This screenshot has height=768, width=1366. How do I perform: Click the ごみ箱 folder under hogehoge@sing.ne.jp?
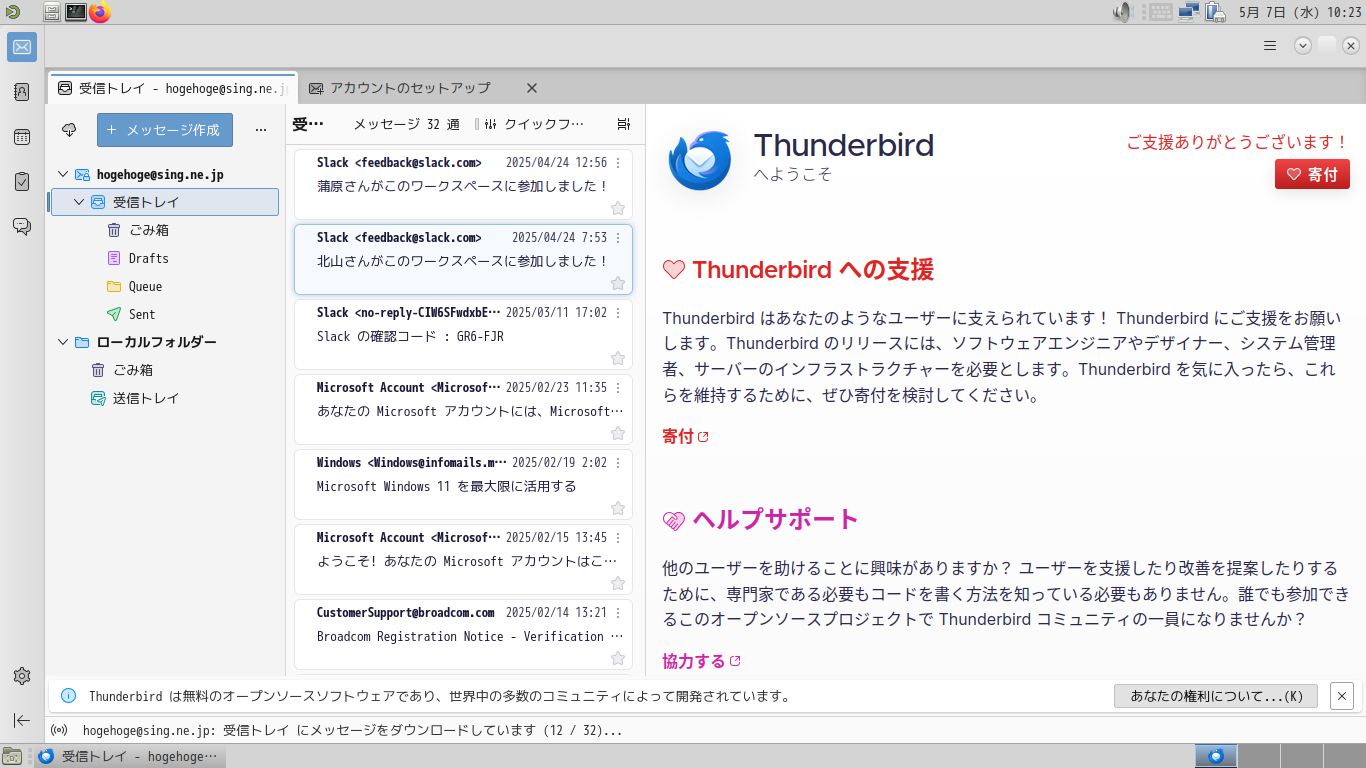(148, 230)
